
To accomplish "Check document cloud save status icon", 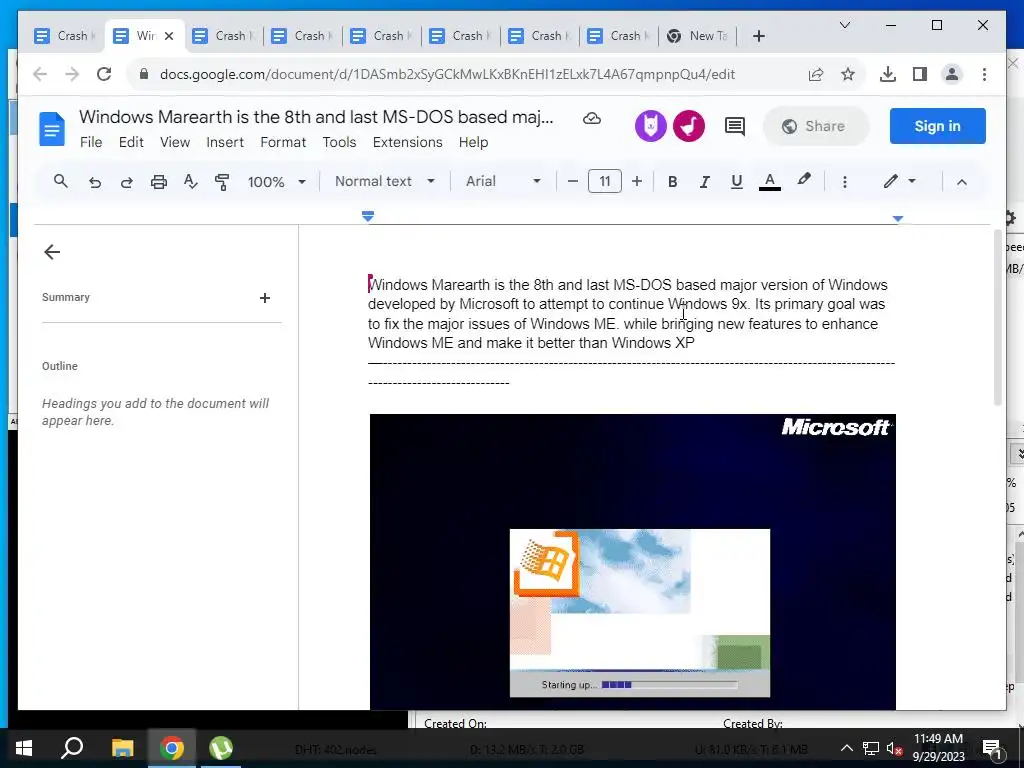I will [592, 118].
